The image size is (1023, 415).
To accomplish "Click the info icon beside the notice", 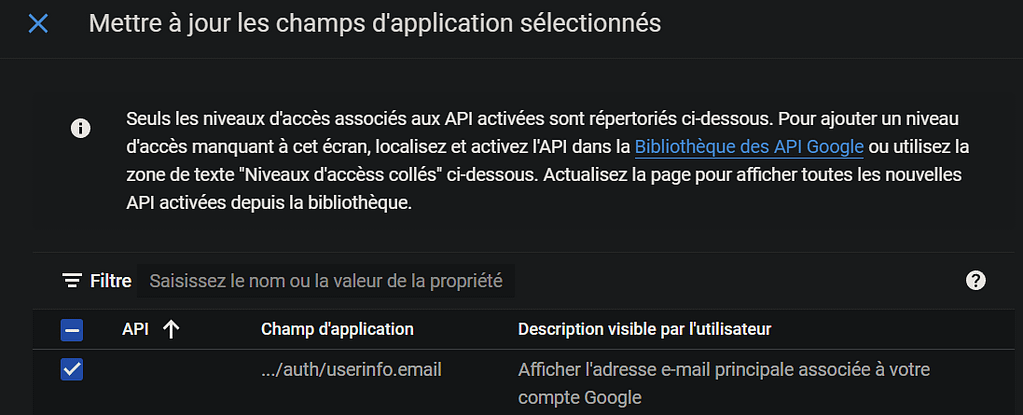I will pyautogui.click(x=81, y=129).
